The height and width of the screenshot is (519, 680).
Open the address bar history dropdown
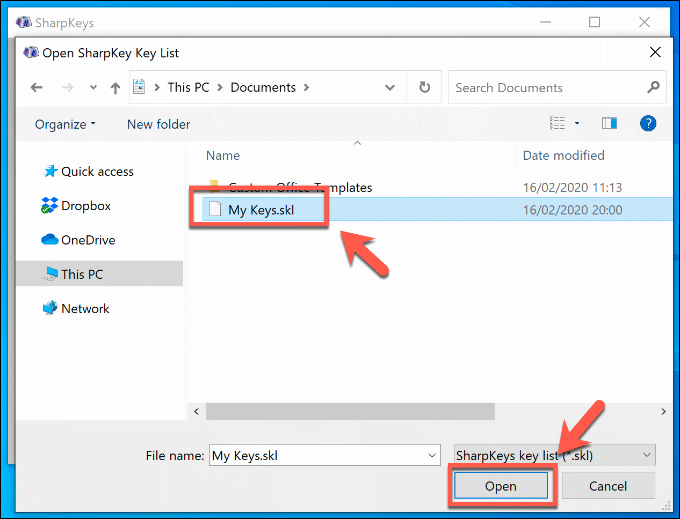(390, 88)
